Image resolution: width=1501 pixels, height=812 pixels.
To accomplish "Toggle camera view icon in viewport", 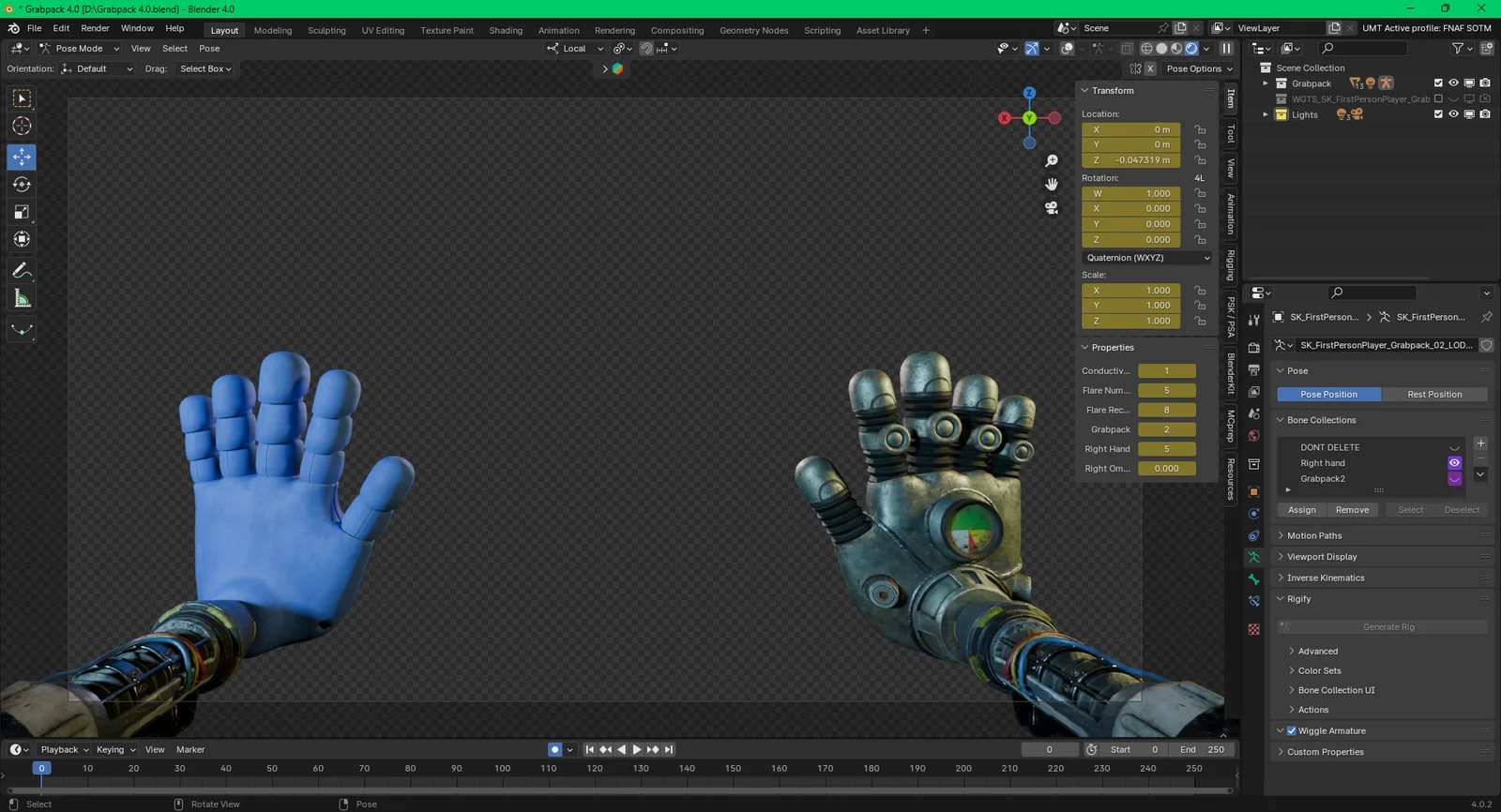I will pyautogui.click(x=1052, y=207).
